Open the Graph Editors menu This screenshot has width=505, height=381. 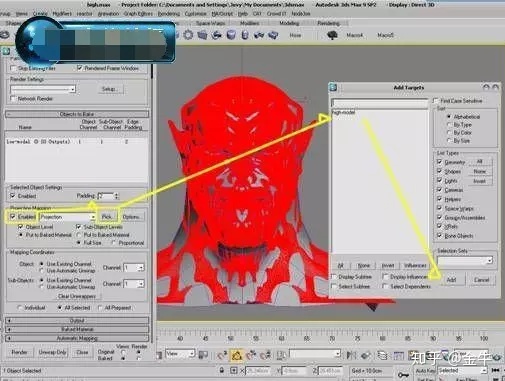click(x=138, y=14)
